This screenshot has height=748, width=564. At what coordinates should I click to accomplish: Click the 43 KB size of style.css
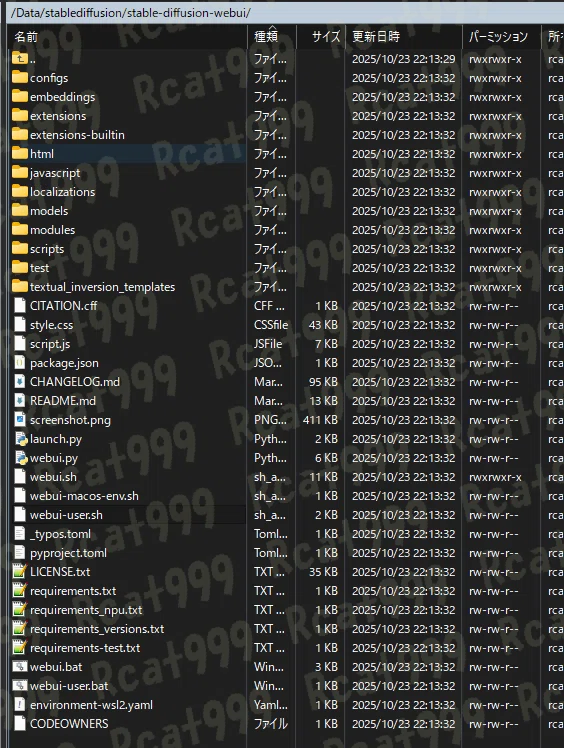pos(323,325)
